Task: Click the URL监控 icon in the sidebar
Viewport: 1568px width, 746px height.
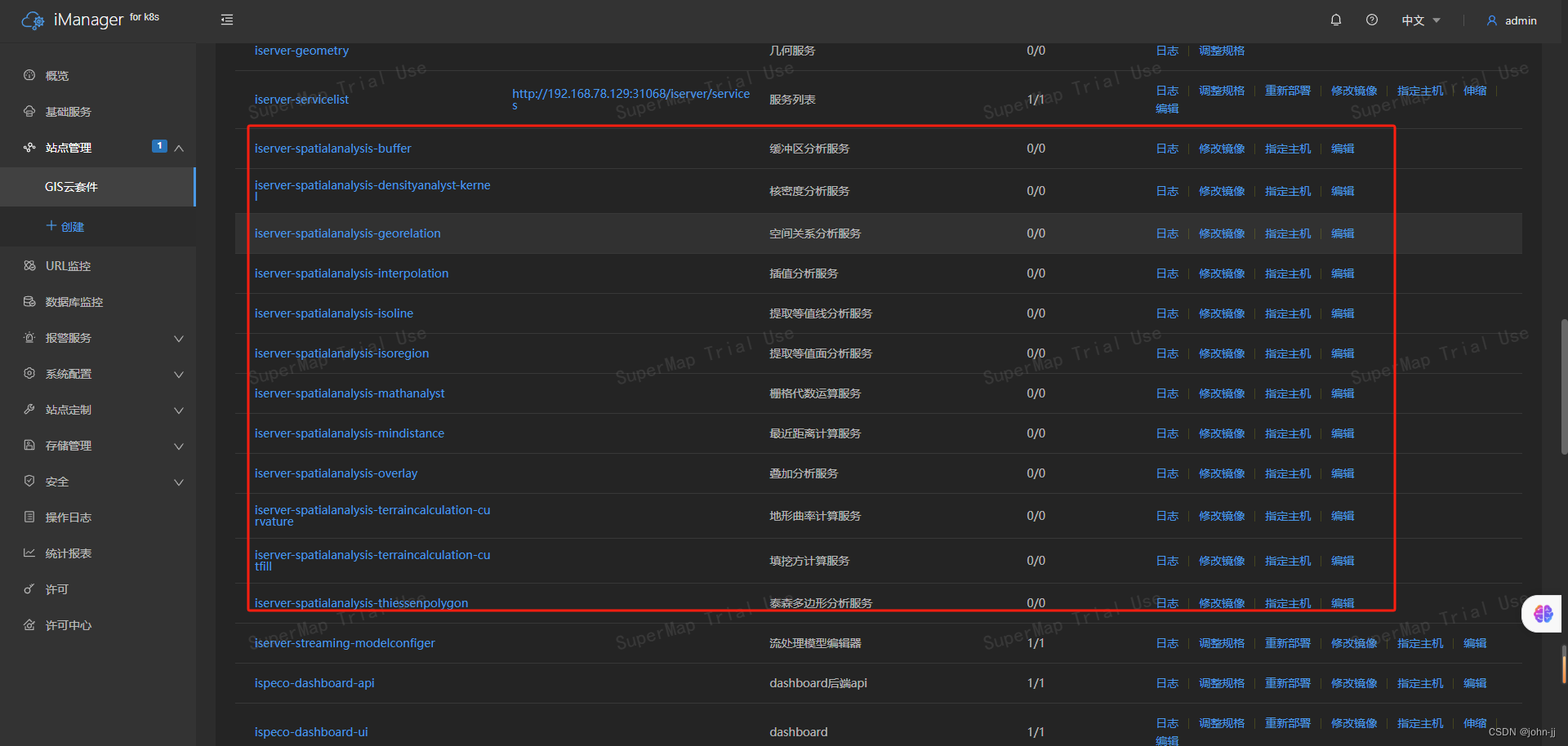Action: (29, 265)
